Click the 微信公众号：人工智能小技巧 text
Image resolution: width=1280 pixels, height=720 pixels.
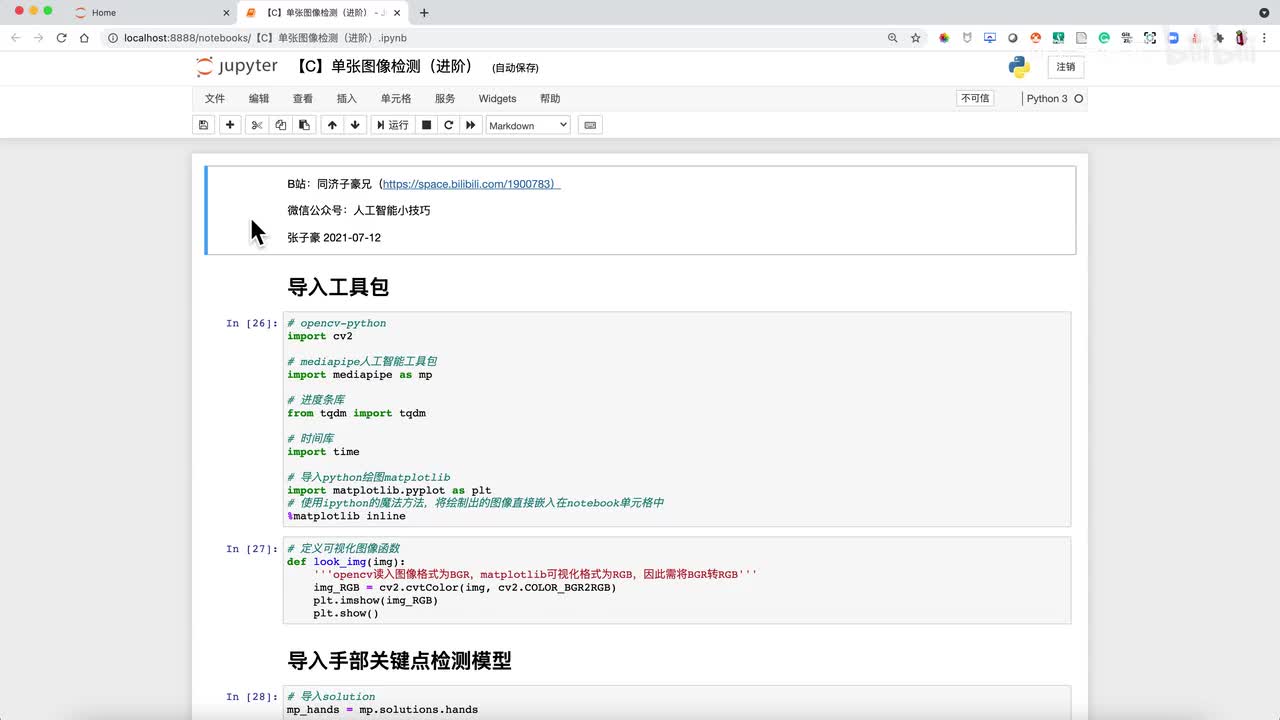point(359,211)
